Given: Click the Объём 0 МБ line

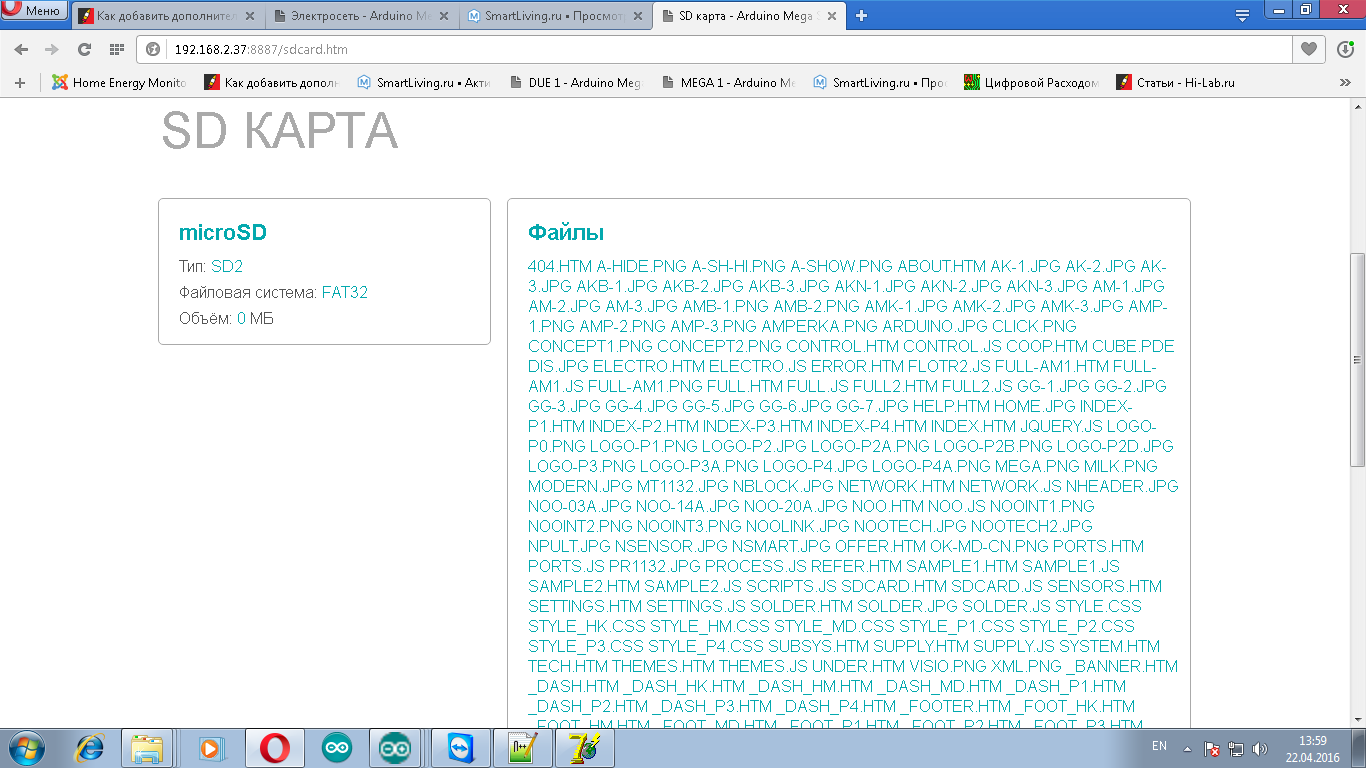Looking at the screenshot, I should 226,318.
